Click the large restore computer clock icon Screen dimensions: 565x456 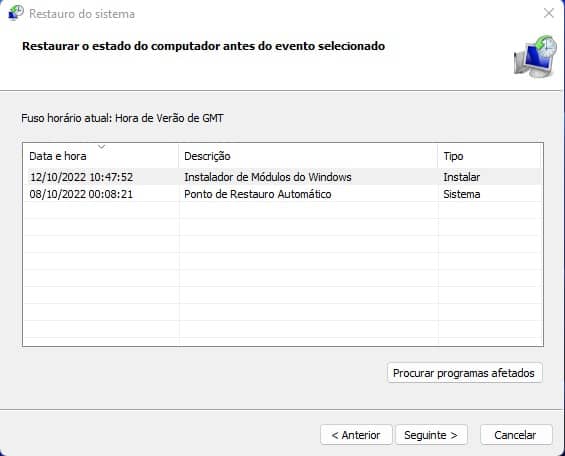[x=536, y=57]
